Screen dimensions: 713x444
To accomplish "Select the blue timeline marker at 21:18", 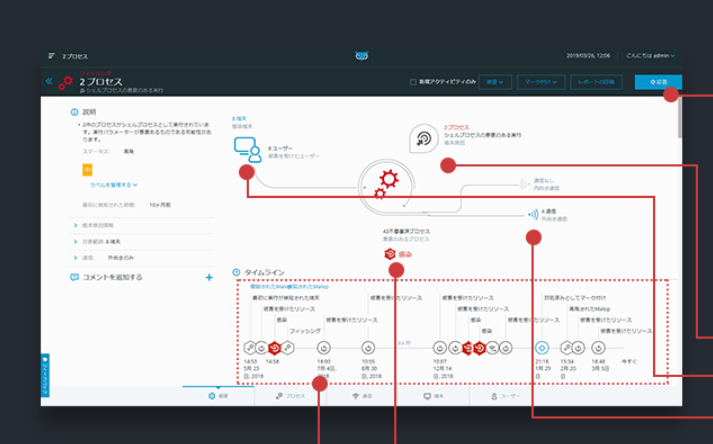I will tap(541, 347).
